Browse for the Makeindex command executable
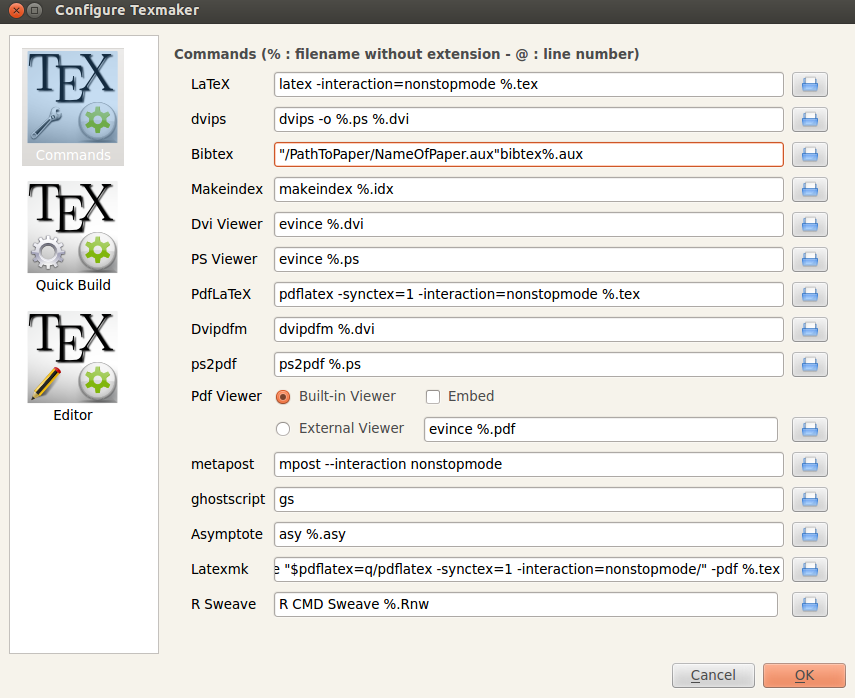 [810, 189]
